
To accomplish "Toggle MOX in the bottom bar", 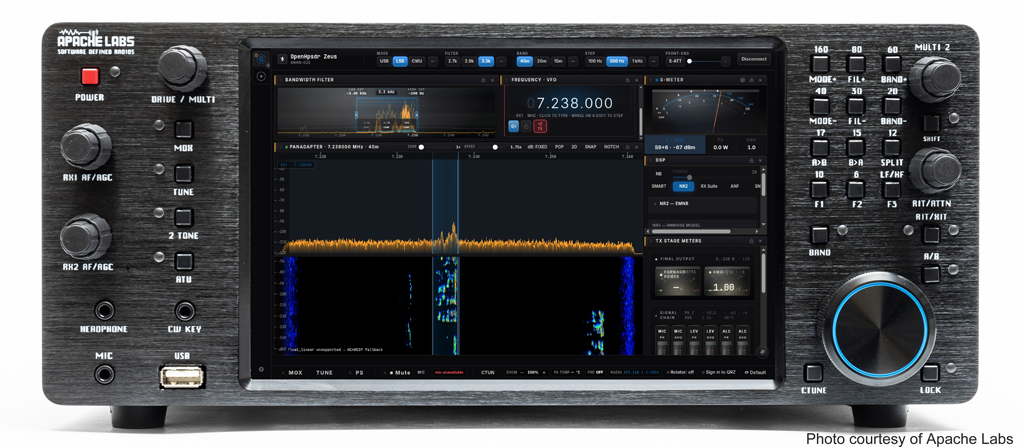I will point(295,372).
